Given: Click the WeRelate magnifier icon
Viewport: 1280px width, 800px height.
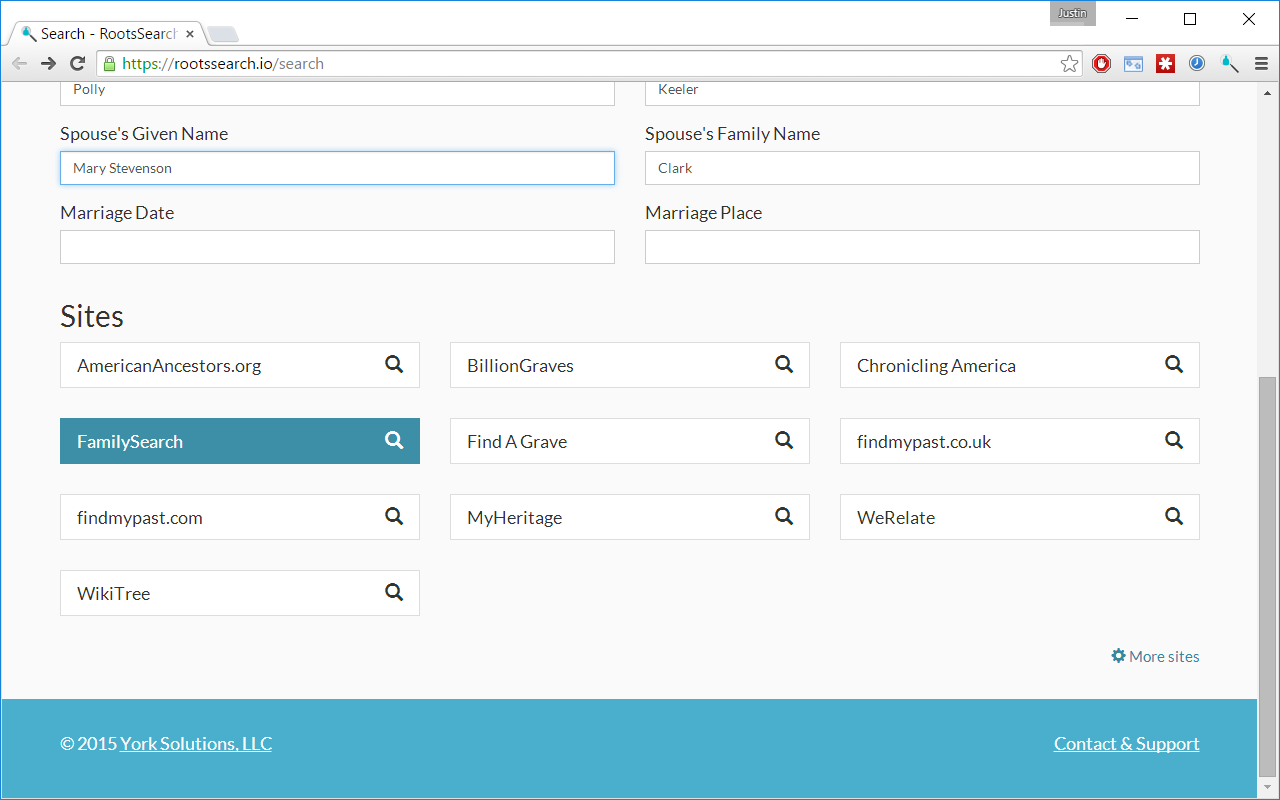Looking at the screenshot, I should pyautogui.click(x=1174, y=516).
